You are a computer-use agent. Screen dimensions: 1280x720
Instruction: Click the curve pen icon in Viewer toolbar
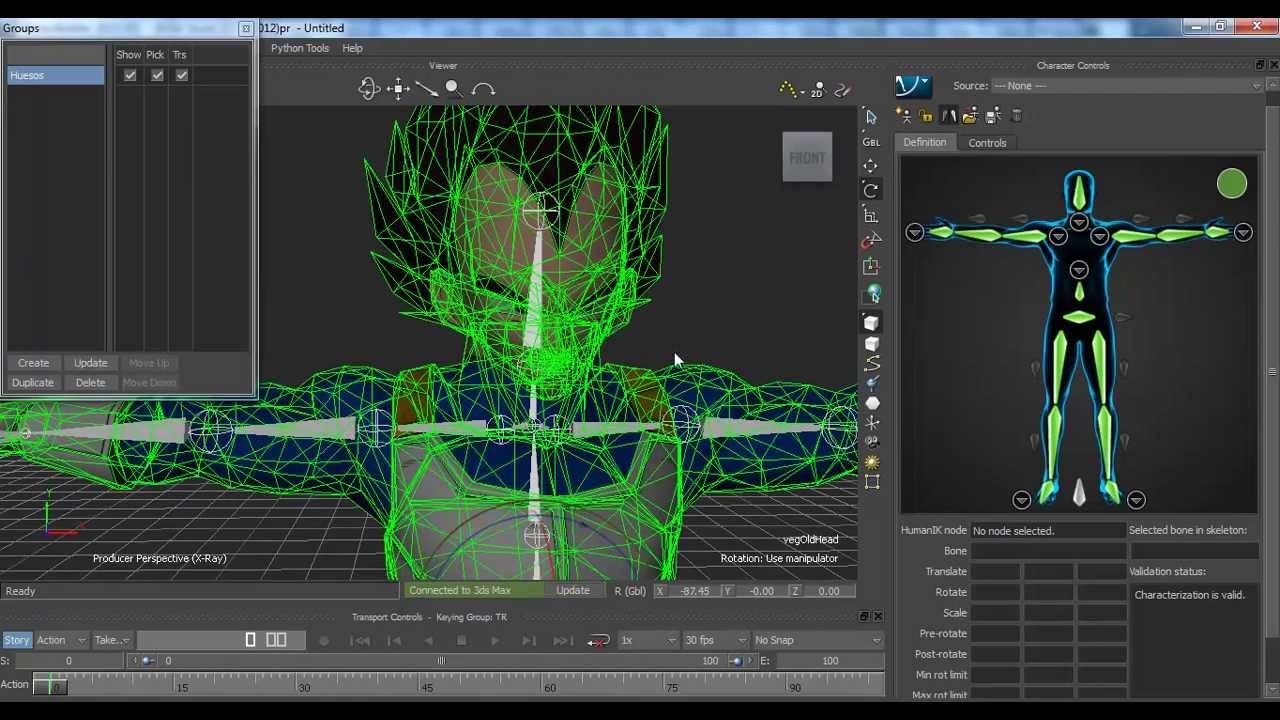[x=843, y=89]
